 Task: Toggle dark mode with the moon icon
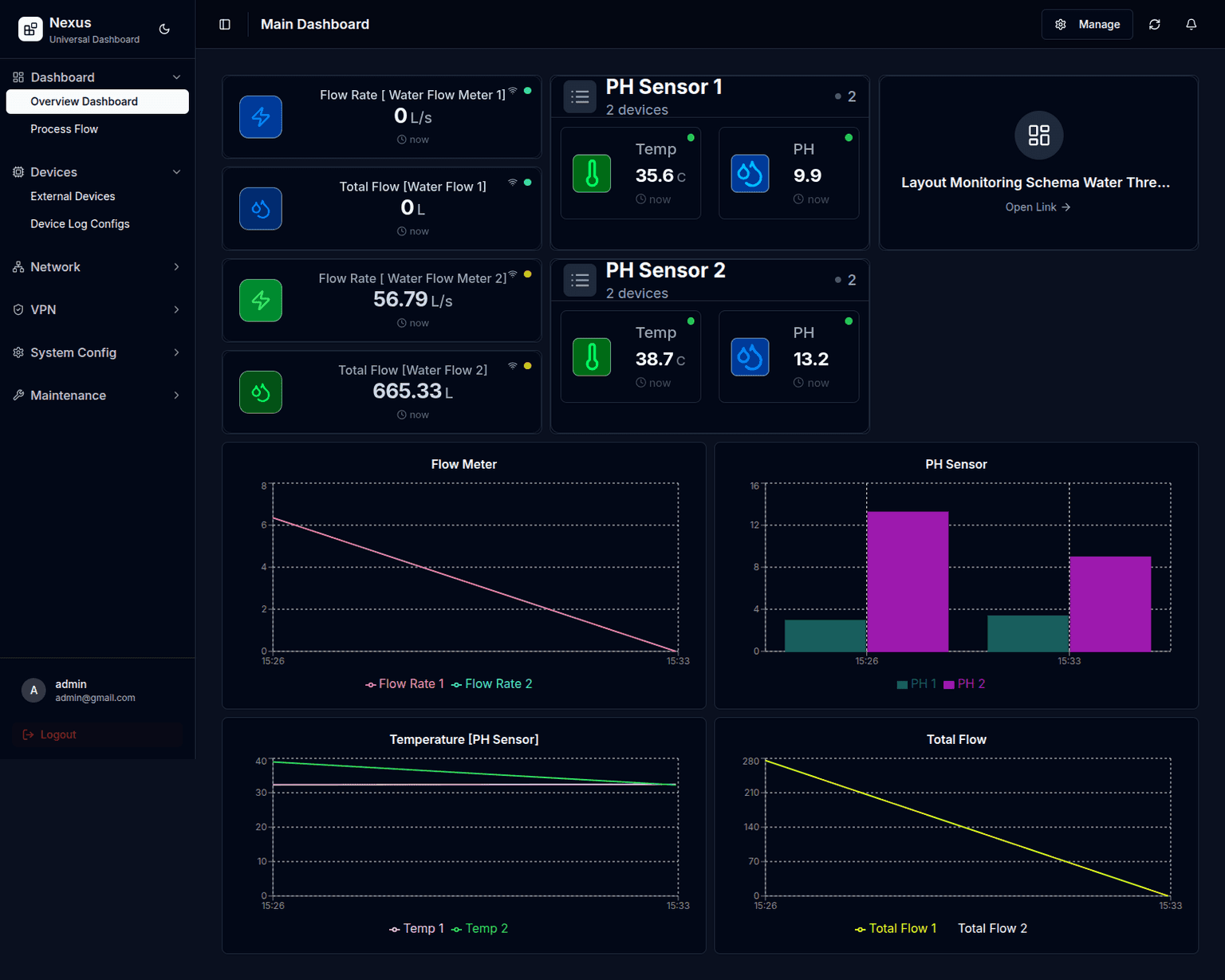[163, 28]
